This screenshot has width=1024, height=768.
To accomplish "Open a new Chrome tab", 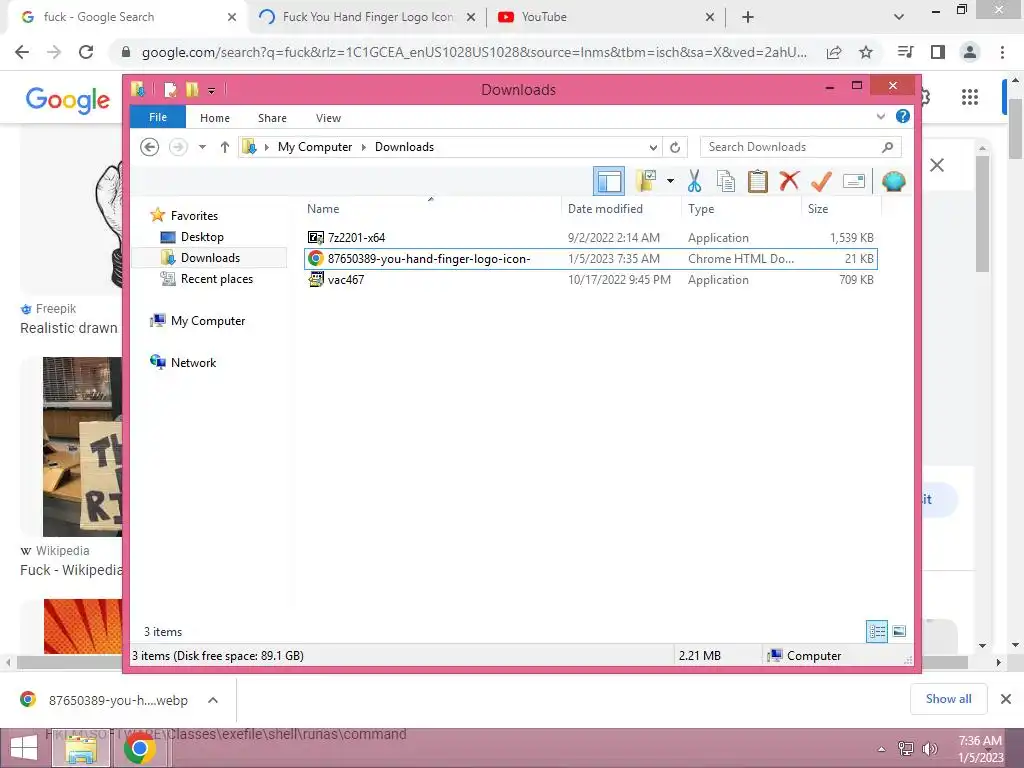I will (x=748, y=17).
